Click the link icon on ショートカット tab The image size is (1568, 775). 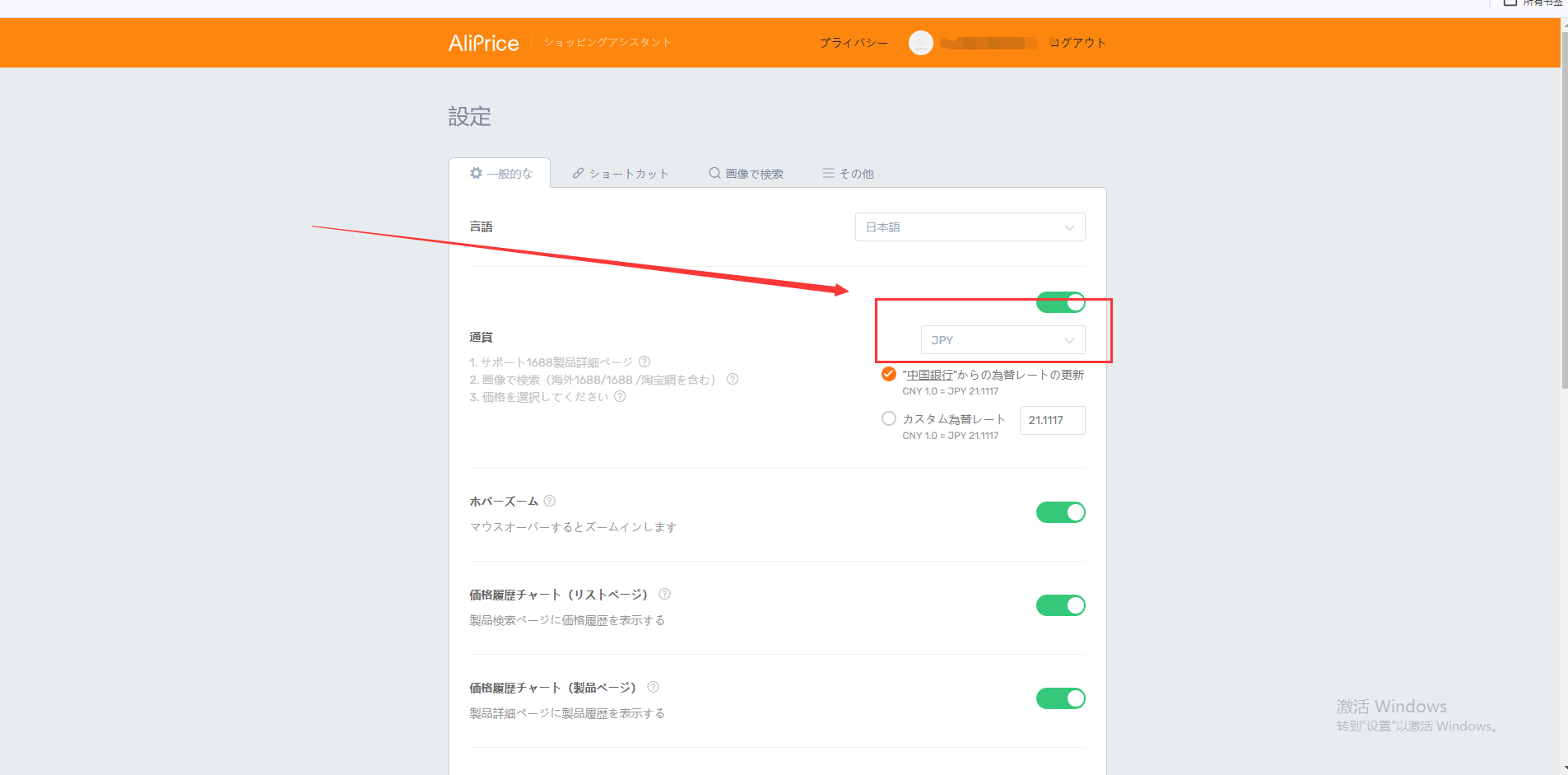coord(578,173)
